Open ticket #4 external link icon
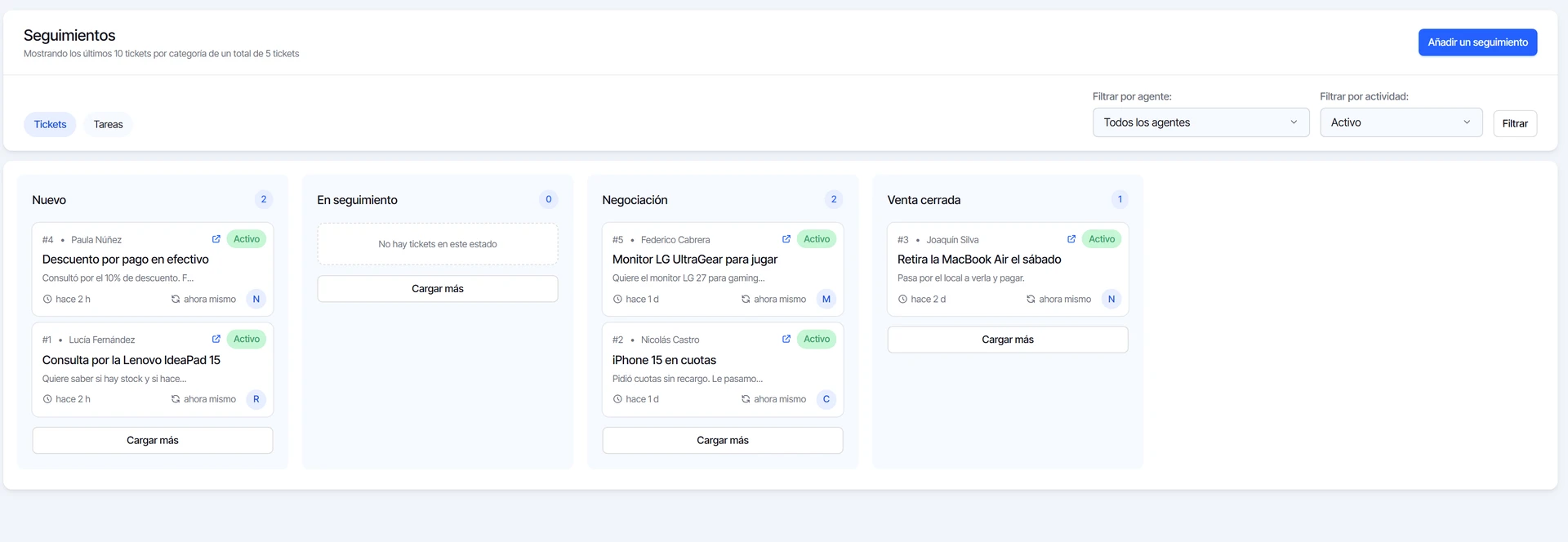Viewport: 1568px width, 542px height. point(216,239)
